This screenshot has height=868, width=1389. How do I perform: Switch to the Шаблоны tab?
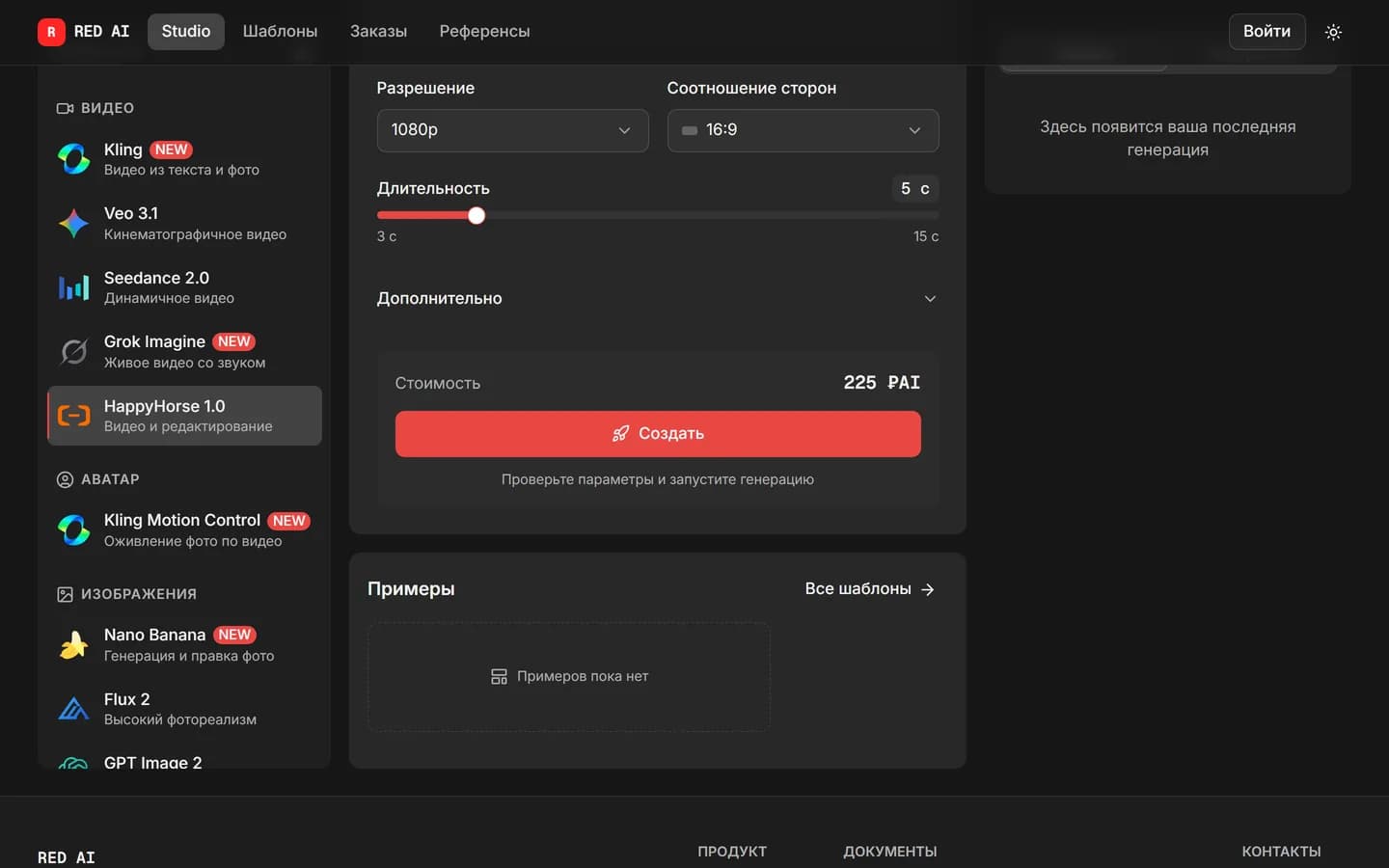(x=280, y=32)
